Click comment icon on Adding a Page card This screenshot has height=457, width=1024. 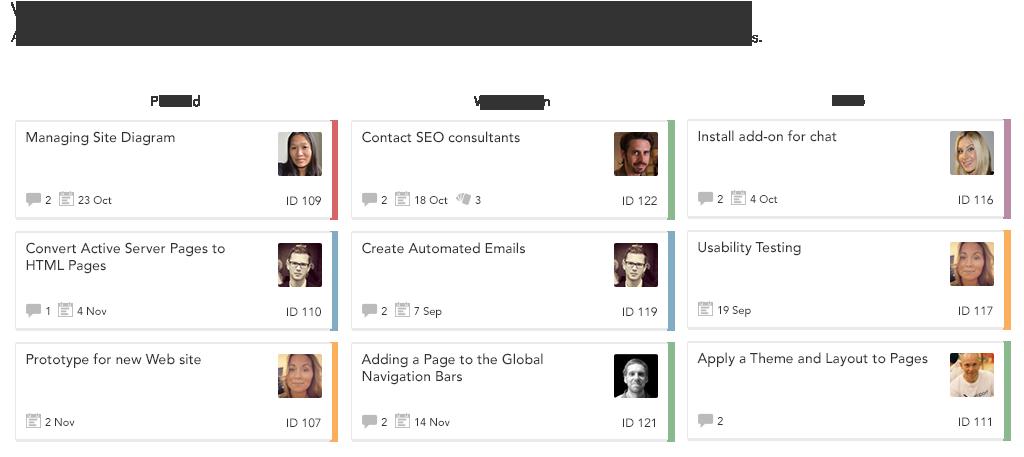point(370,422)
